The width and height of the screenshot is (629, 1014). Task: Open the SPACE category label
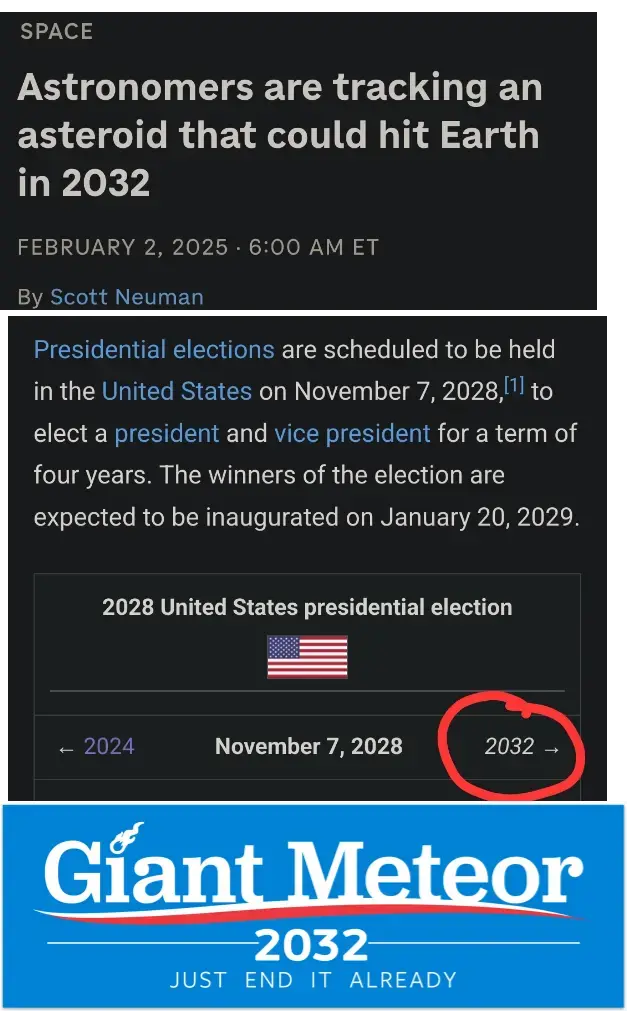coord(56,31)
